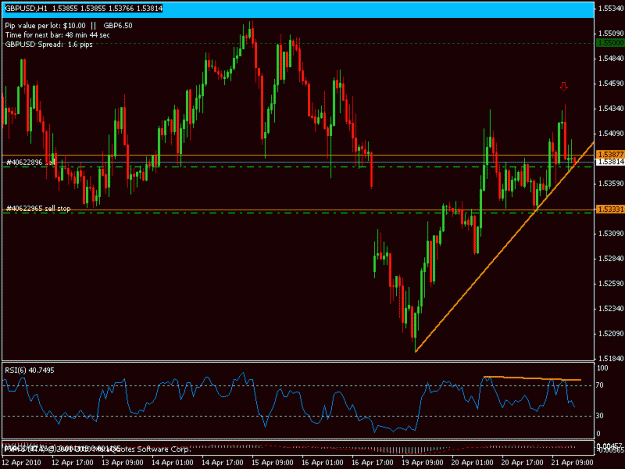Click the RSI 30 level label
625x469 pixels.
coord(600,415)
